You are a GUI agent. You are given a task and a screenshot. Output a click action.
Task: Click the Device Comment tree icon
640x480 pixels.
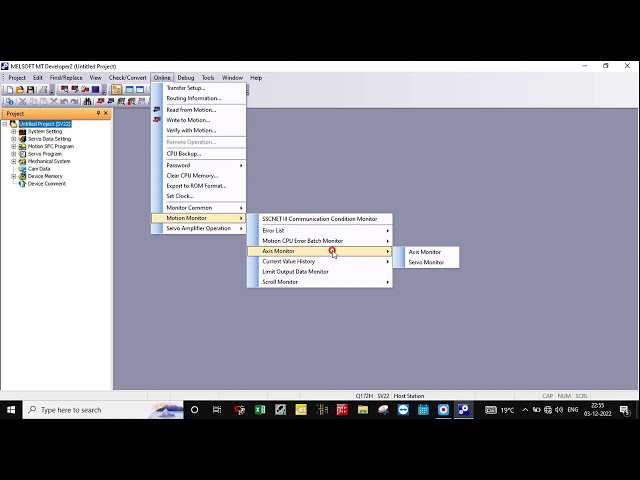tap(22, 184)
